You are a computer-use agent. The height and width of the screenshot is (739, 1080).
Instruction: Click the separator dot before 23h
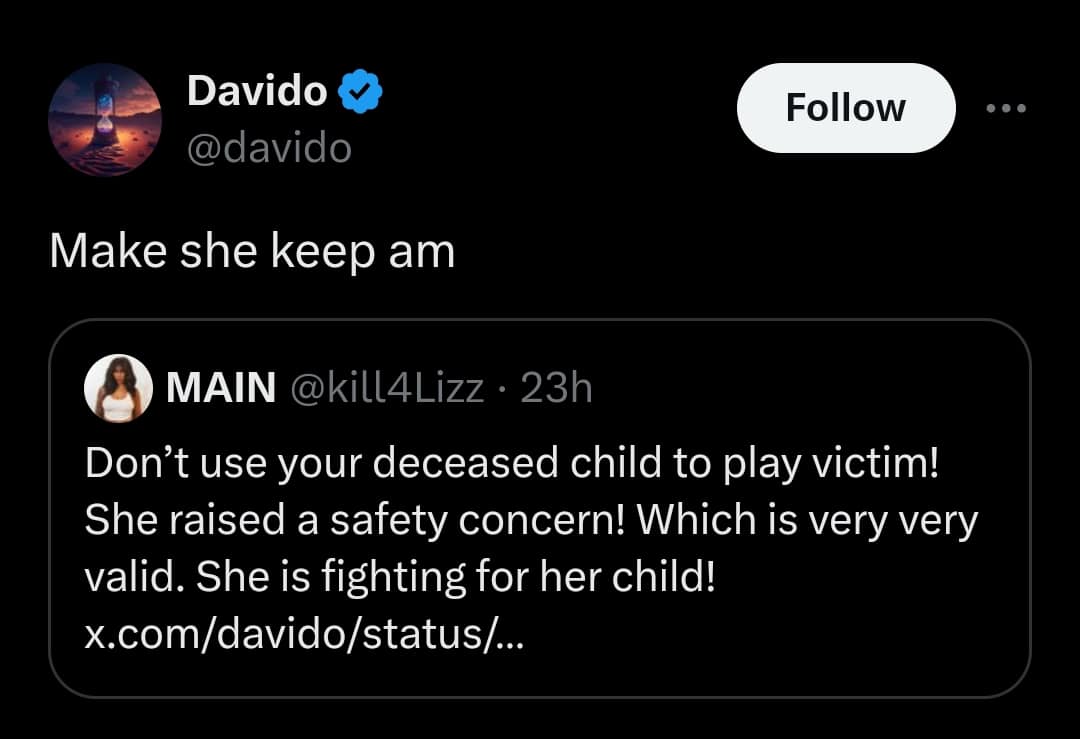[503, 388]
